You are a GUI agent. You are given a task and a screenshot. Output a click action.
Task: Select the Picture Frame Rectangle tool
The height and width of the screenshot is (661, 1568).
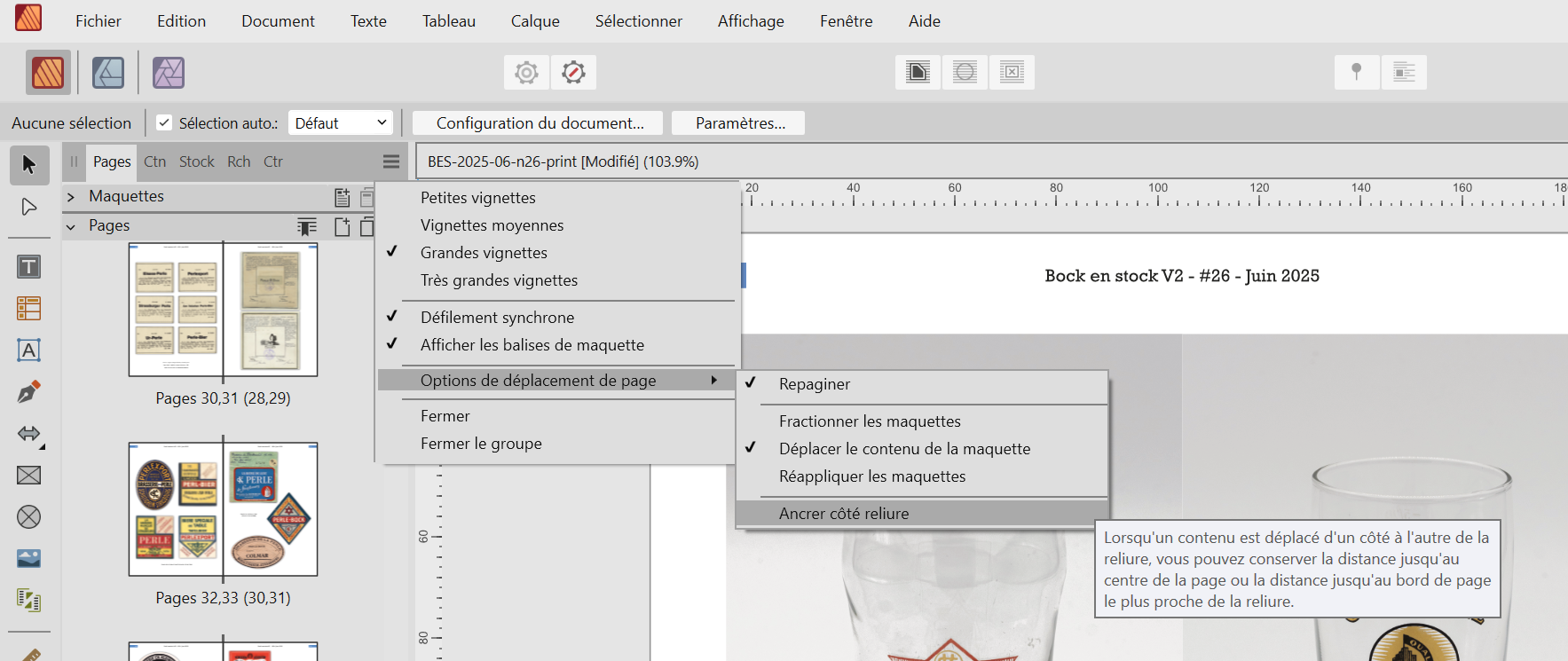(29, 476)
